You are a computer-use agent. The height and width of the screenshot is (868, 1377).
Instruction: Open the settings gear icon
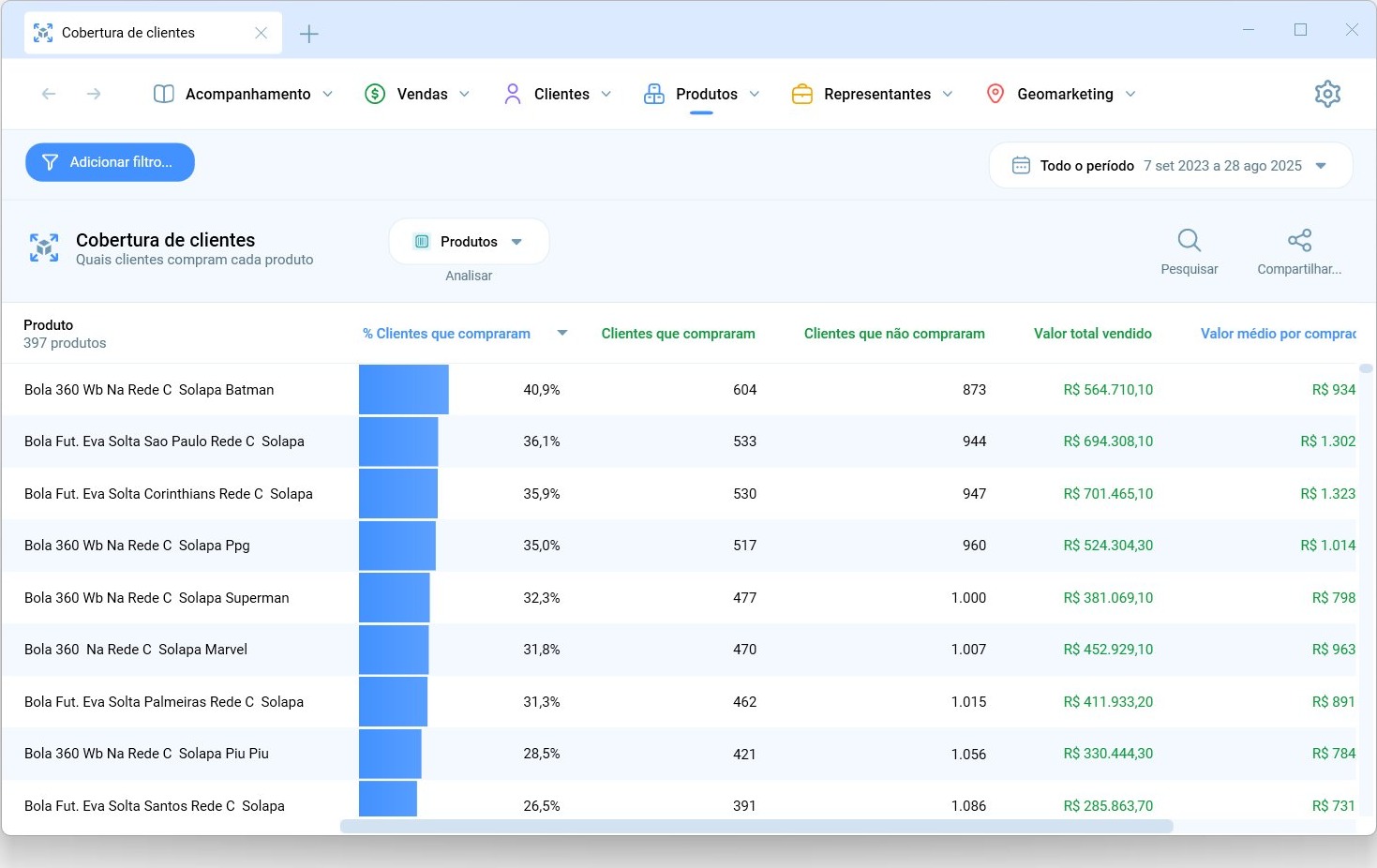pyautogui.click(x=1327, y=94)
